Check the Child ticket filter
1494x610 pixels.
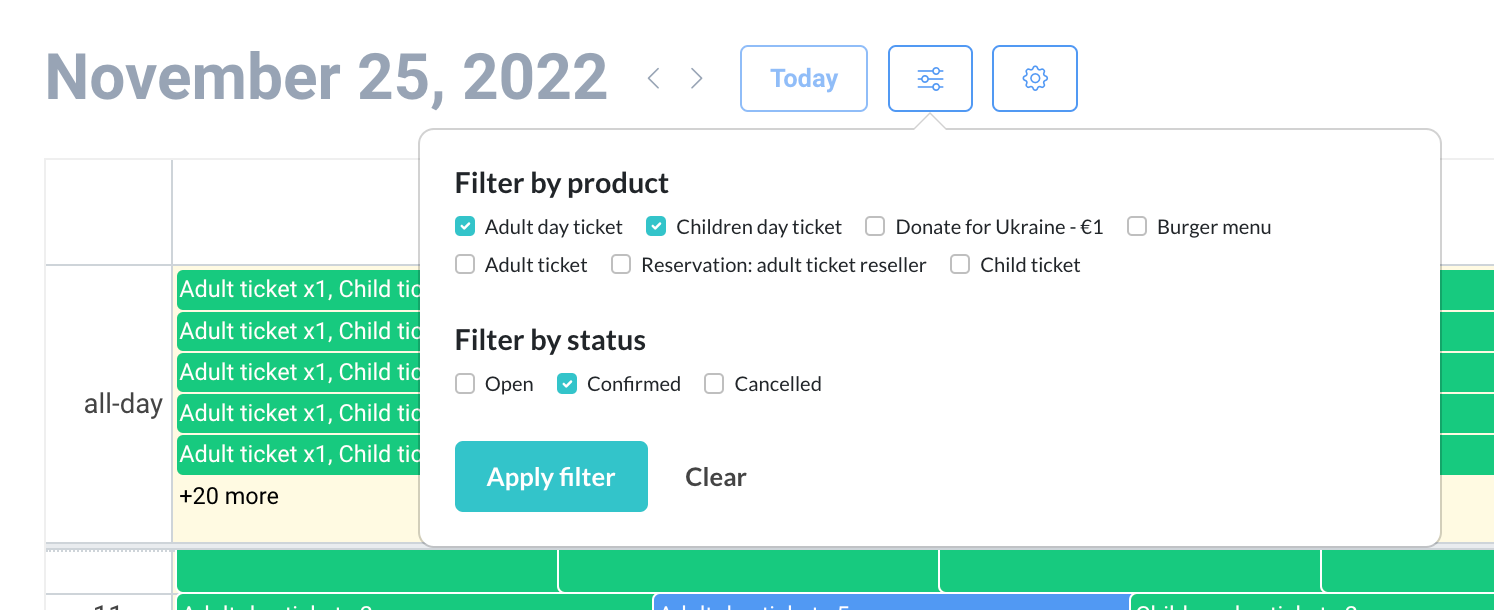point(960,265)
